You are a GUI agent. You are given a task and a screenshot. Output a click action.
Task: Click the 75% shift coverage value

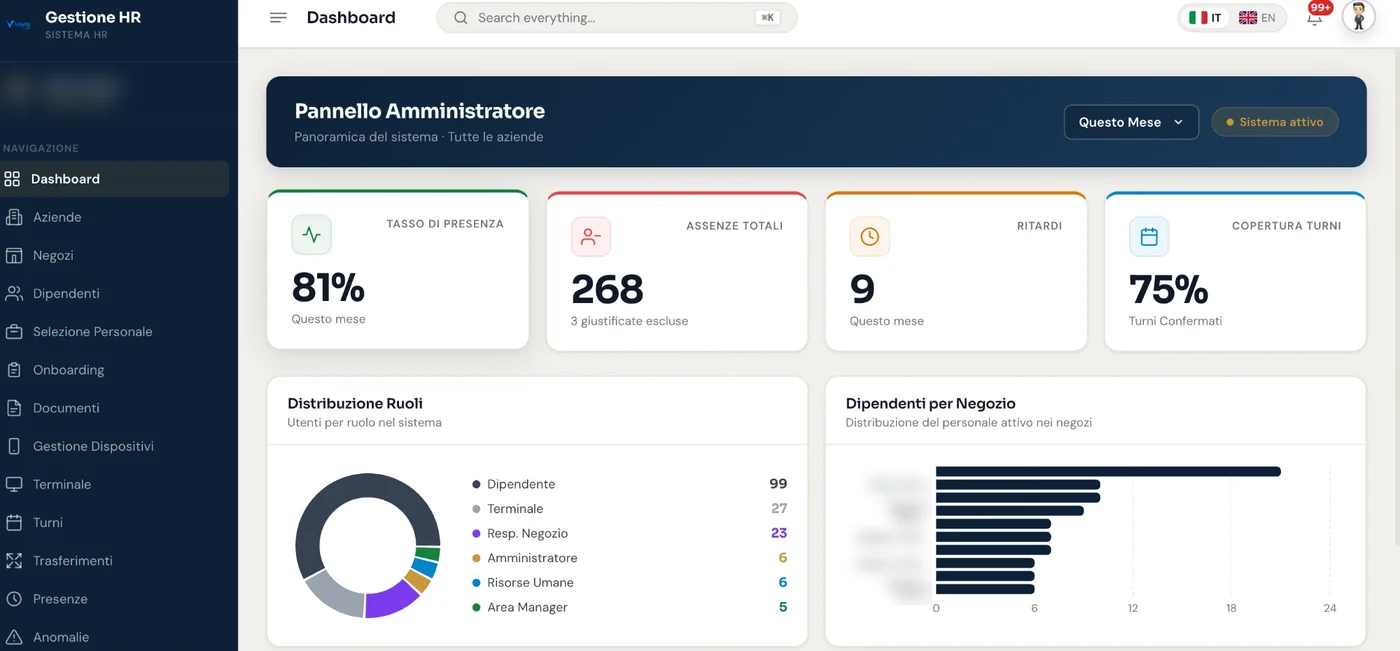pos(1169,290)
